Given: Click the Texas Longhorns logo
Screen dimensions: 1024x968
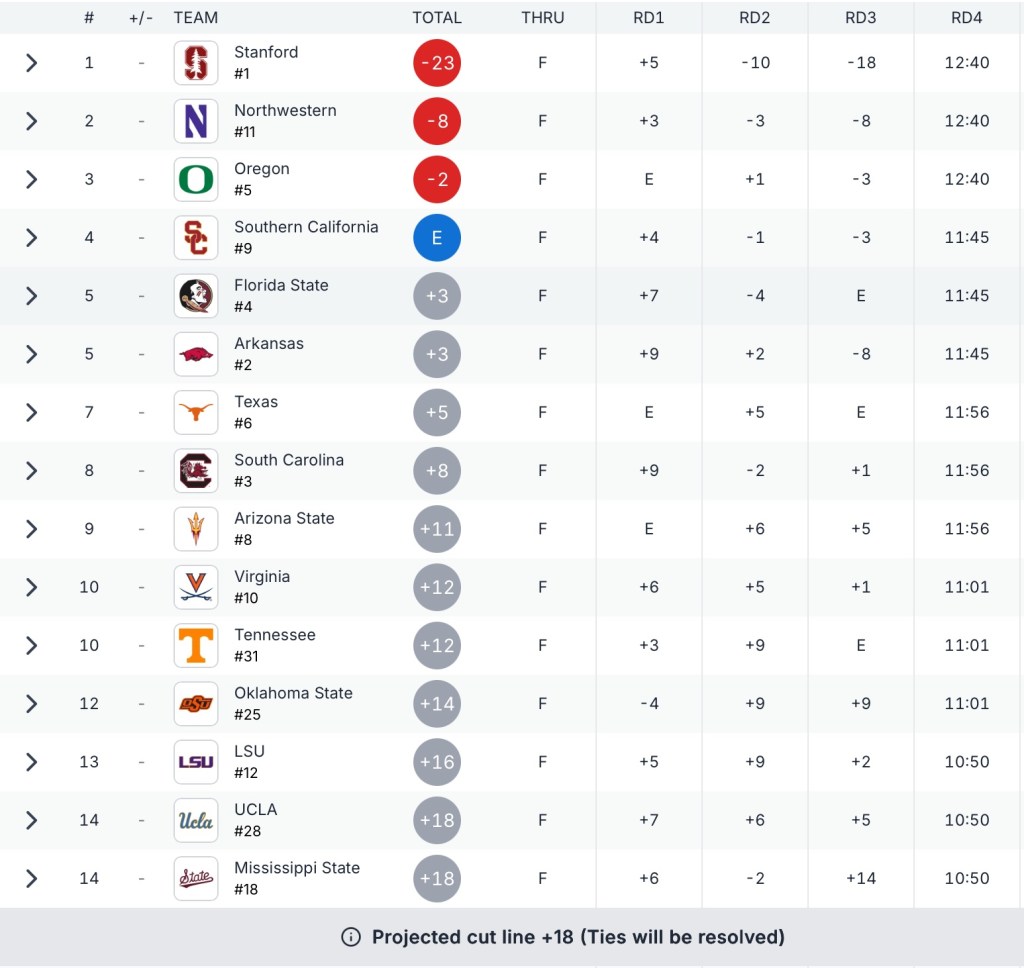Looking at the screenshot, I should pos(195,412).
